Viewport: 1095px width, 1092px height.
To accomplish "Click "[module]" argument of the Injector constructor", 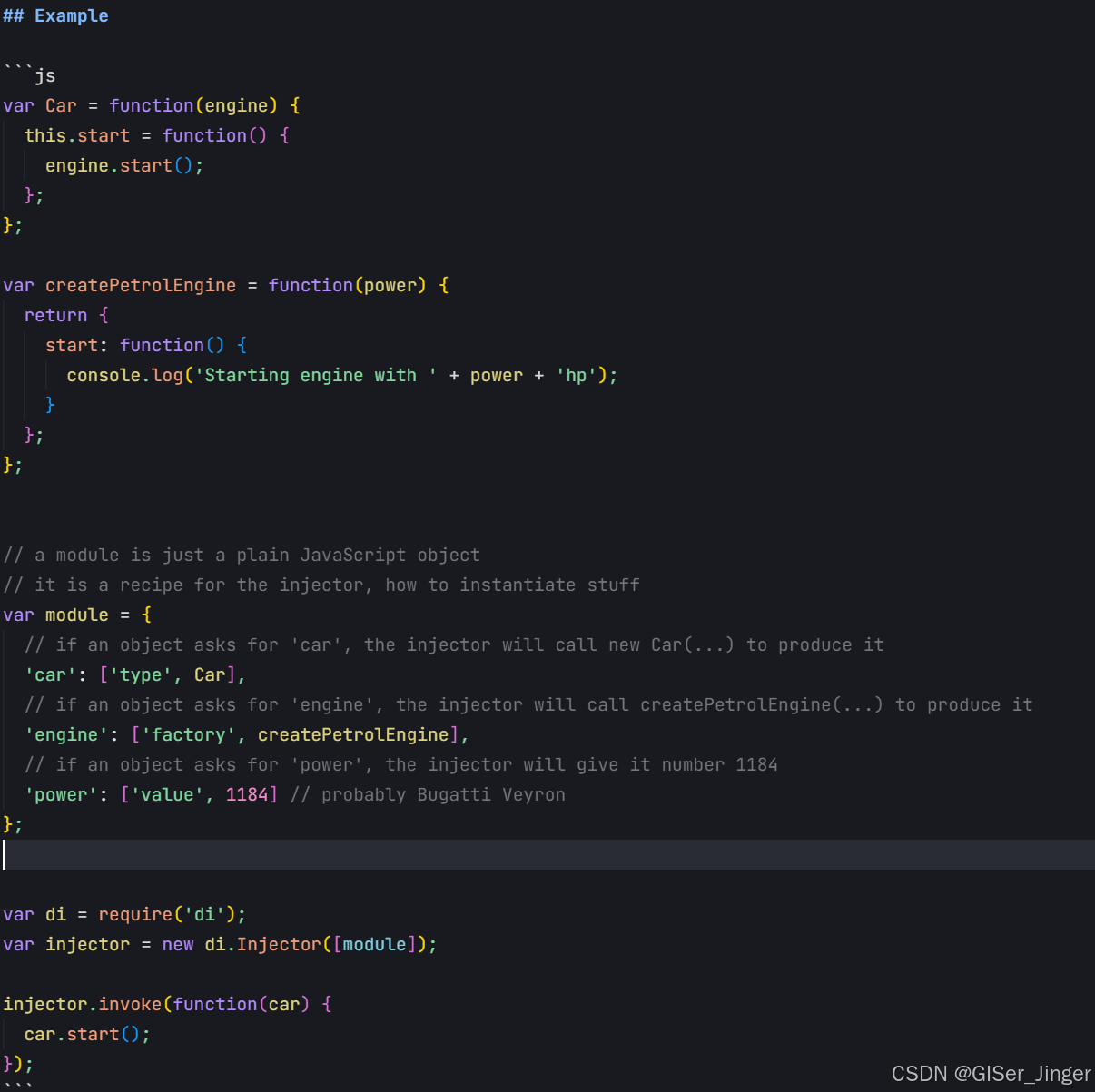I will 375,944.
